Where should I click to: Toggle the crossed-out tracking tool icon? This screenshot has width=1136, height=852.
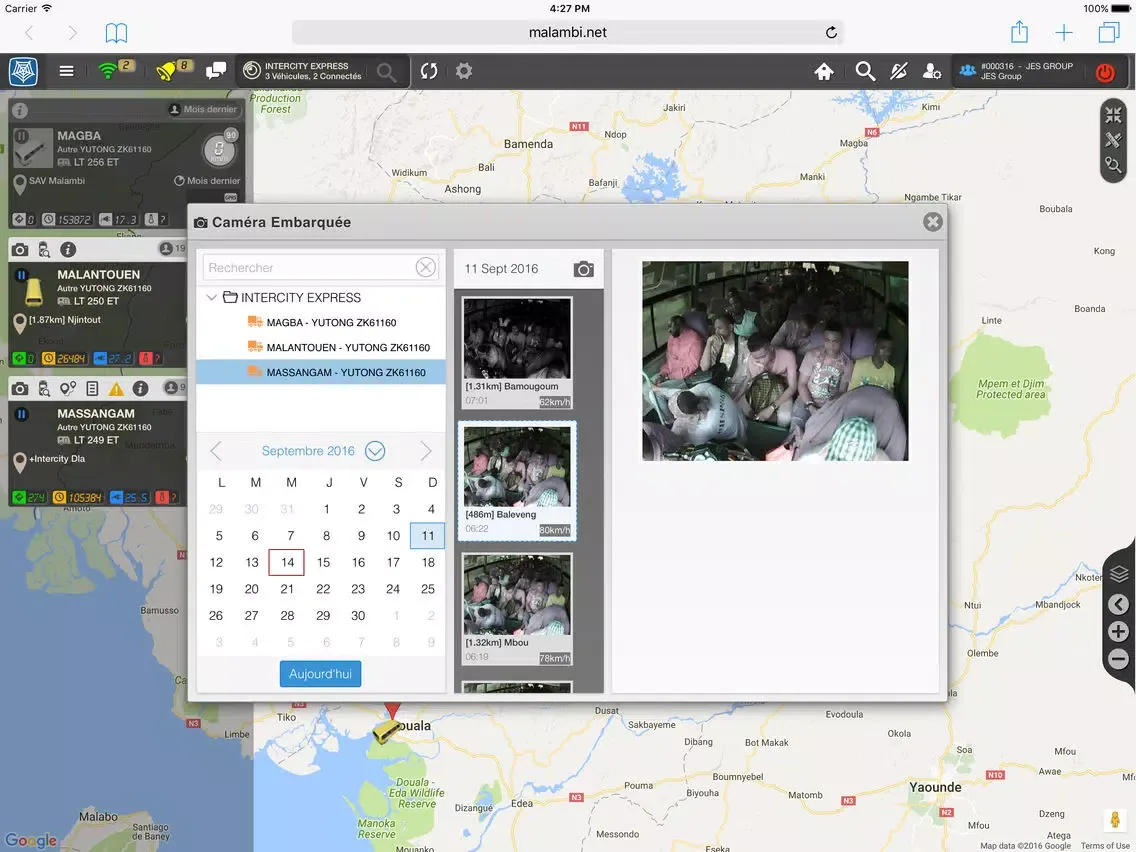point(898,71)
